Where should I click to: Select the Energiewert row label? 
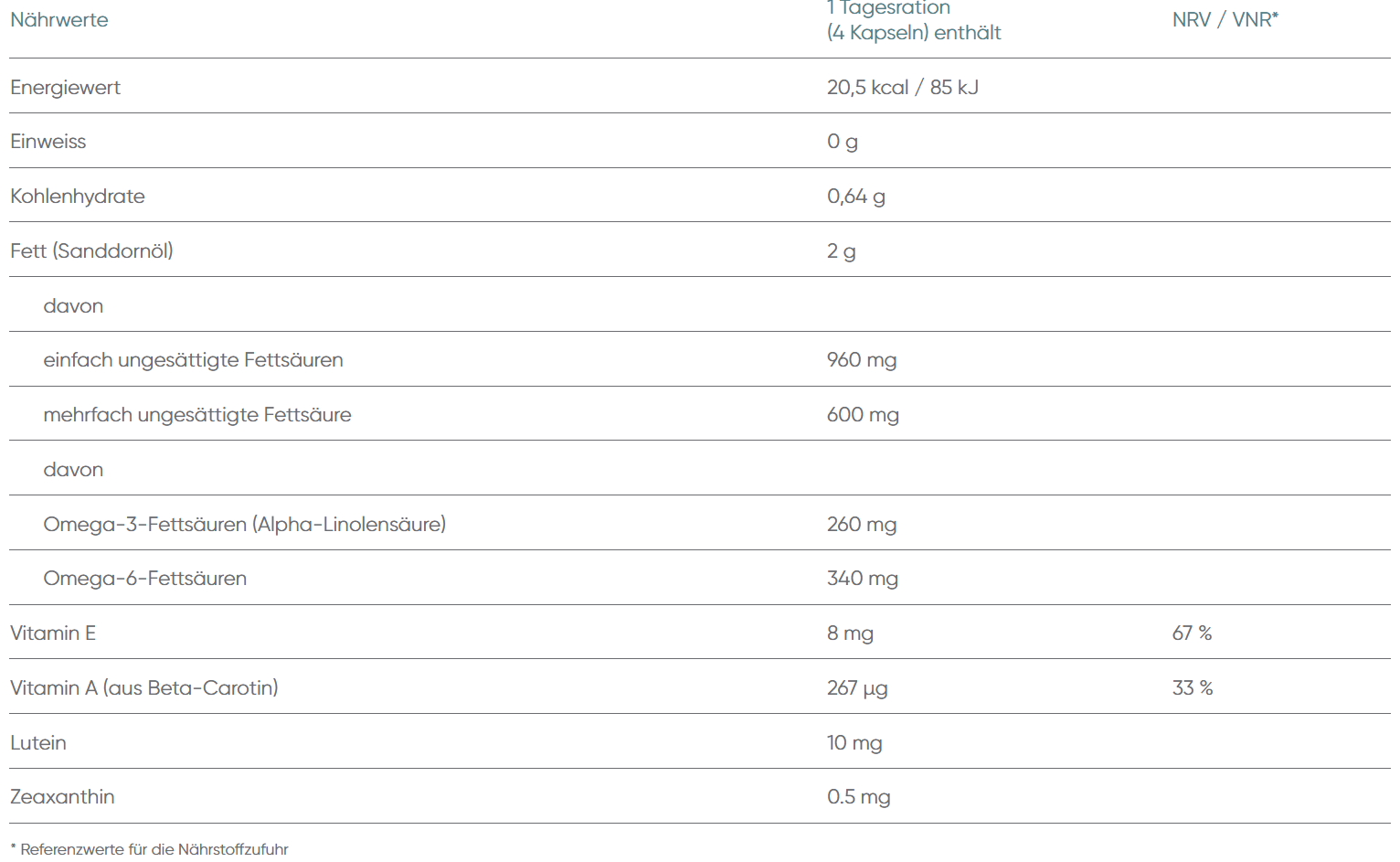(65, 88)
